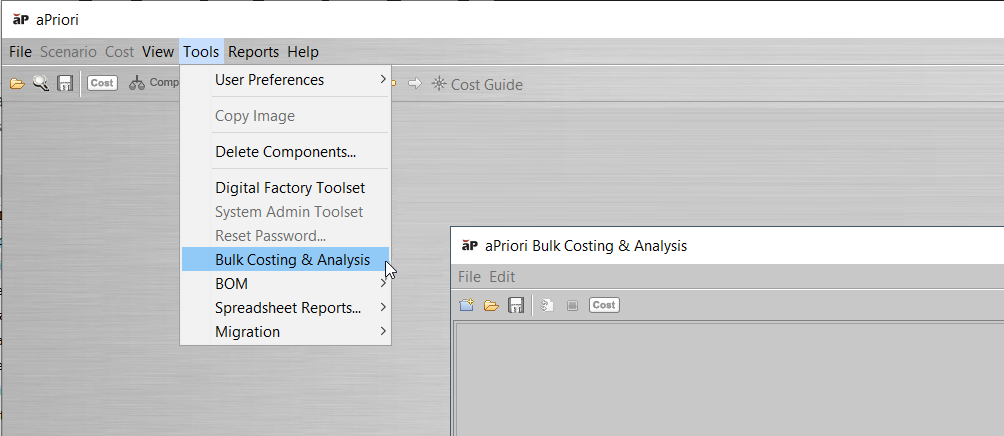Viewport: 1004px width, 436px height.
Task: Select Bulk Costing & Analysis menu entry
Action: point(286,259)
